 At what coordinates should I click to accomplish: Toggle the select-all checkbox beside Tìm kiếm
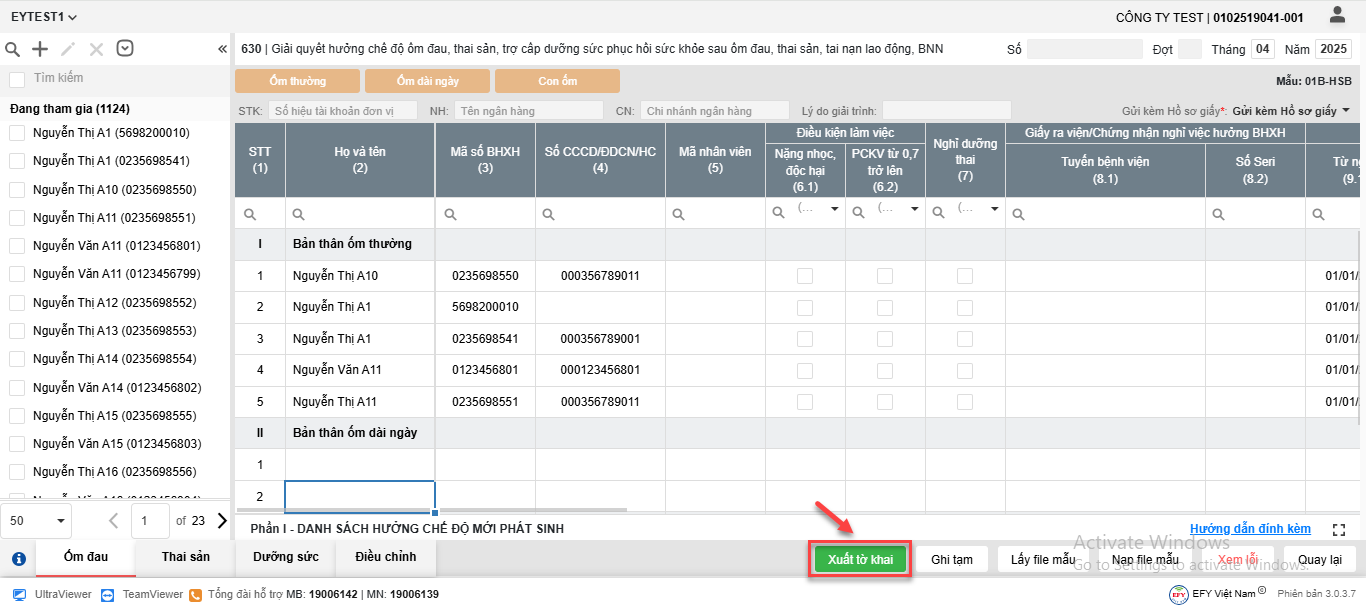tap(17, 79)
